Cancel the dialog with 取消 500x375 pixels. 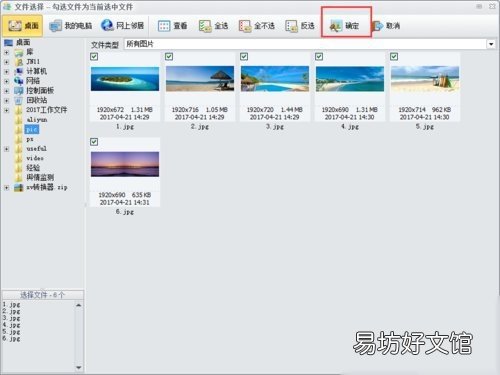tap(386, 26)
